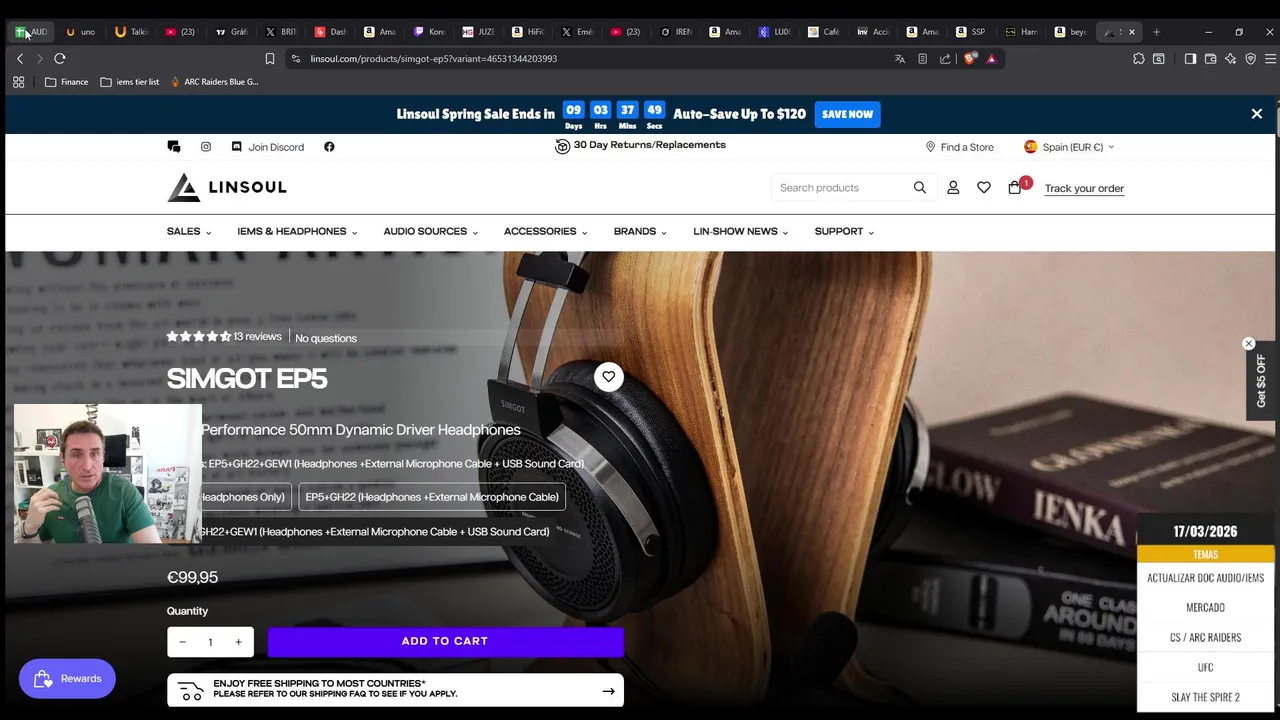Image resolution: width=1280 pixels, height=720 pixels.
Task: Open the Brave VPN shield icon
Action: tap(1250, 59)
